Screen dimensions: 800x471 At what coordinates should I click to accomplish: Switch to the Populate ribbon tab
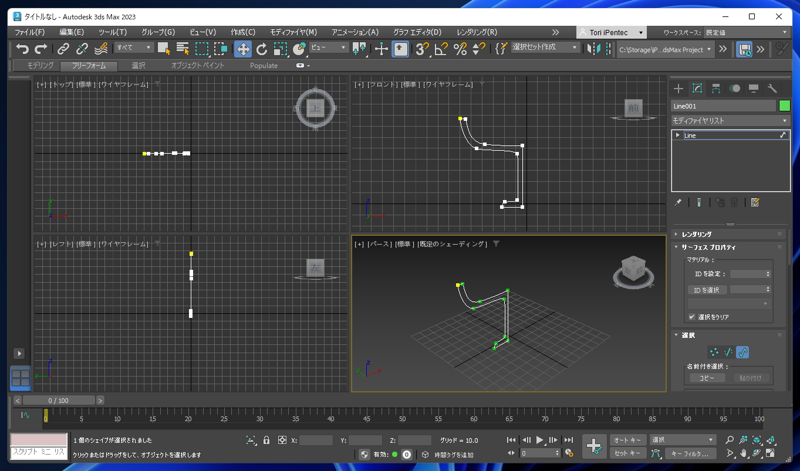coord(264,65)
